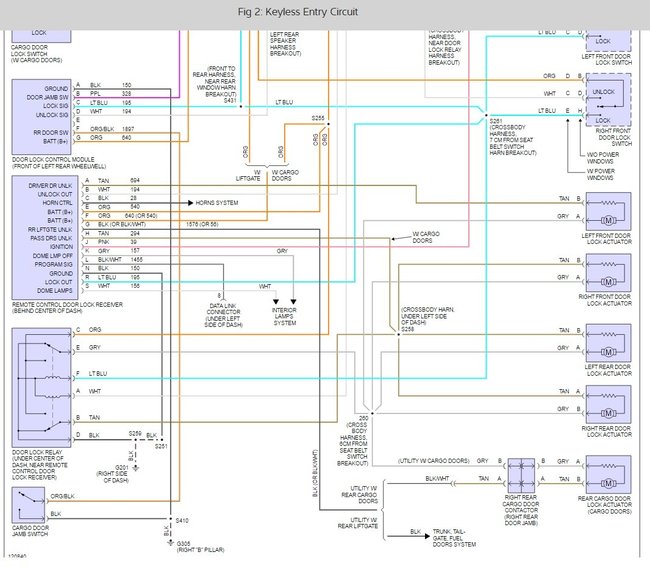Click the 'W/O POWER WINDOWS' label
650x566 pixels.
pos(603,158)
